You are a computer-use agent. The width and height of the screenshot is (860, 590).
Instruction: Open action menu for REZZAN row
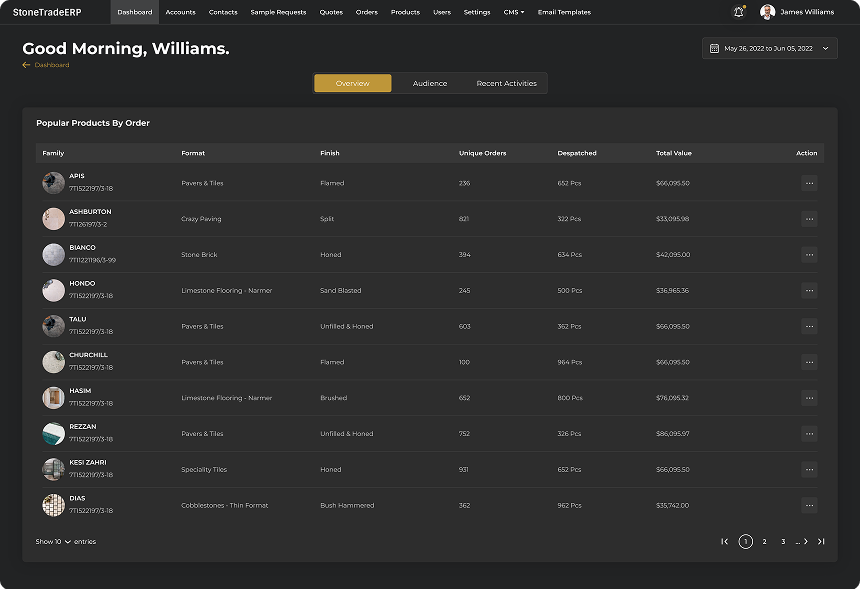809,434
